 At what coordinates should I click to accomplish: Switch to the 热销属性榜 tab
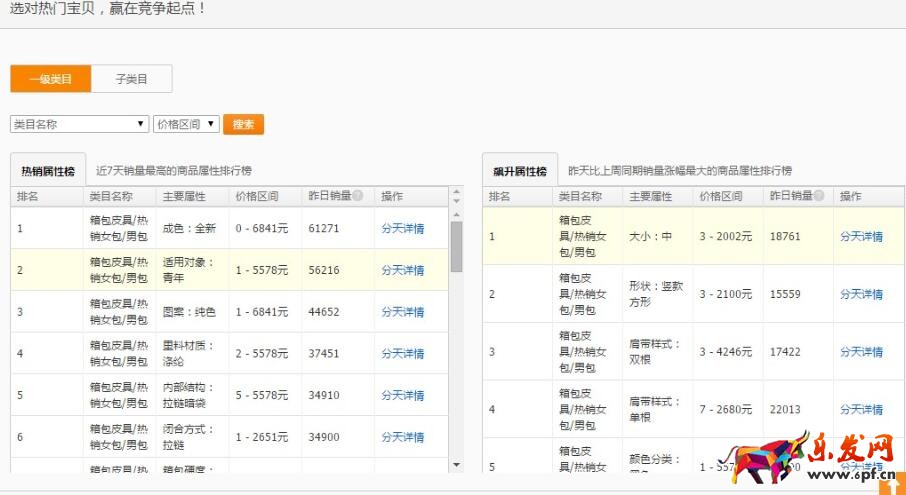pyautogui.click(x=48, y=171)
